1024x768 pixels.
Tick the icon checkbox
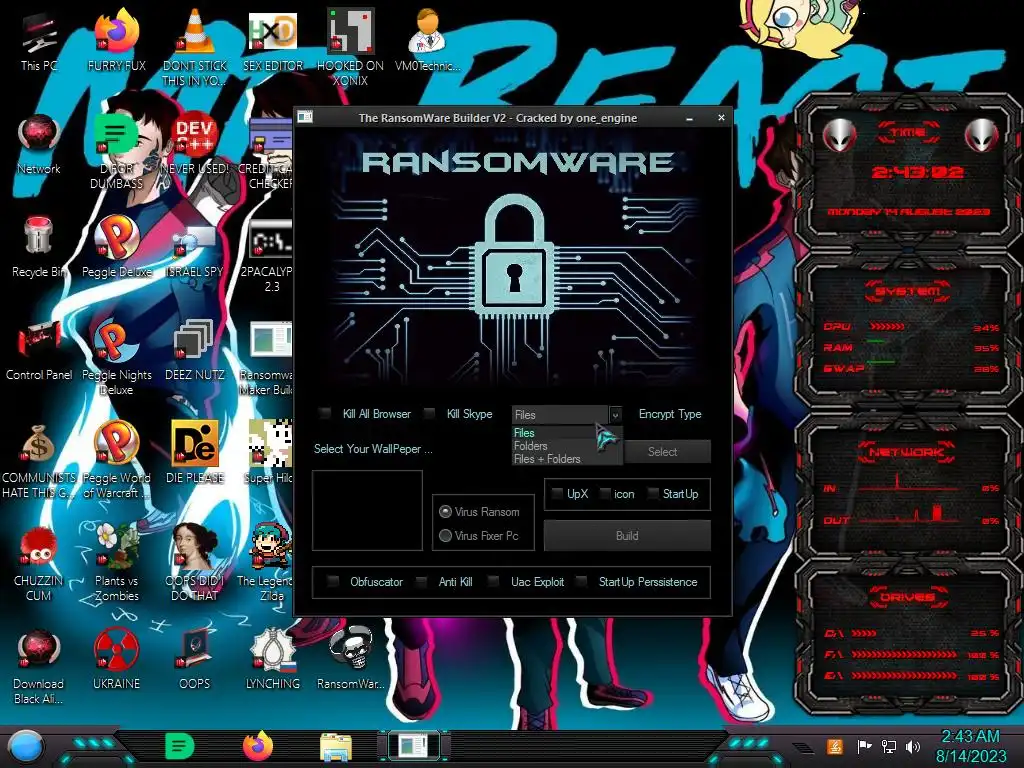click(x=605, y=494)
